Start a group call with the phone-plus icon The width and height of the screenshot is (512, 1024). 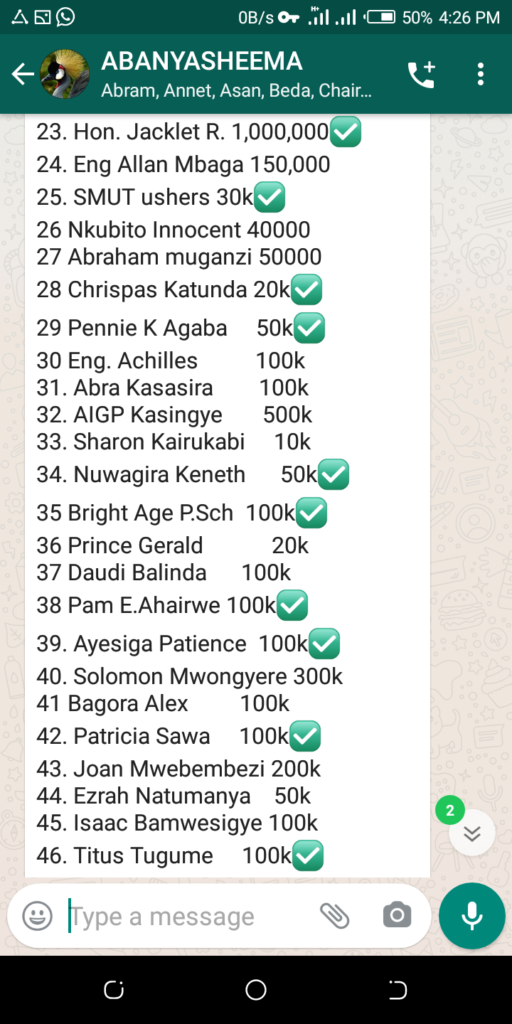click(x=421, y=74)
